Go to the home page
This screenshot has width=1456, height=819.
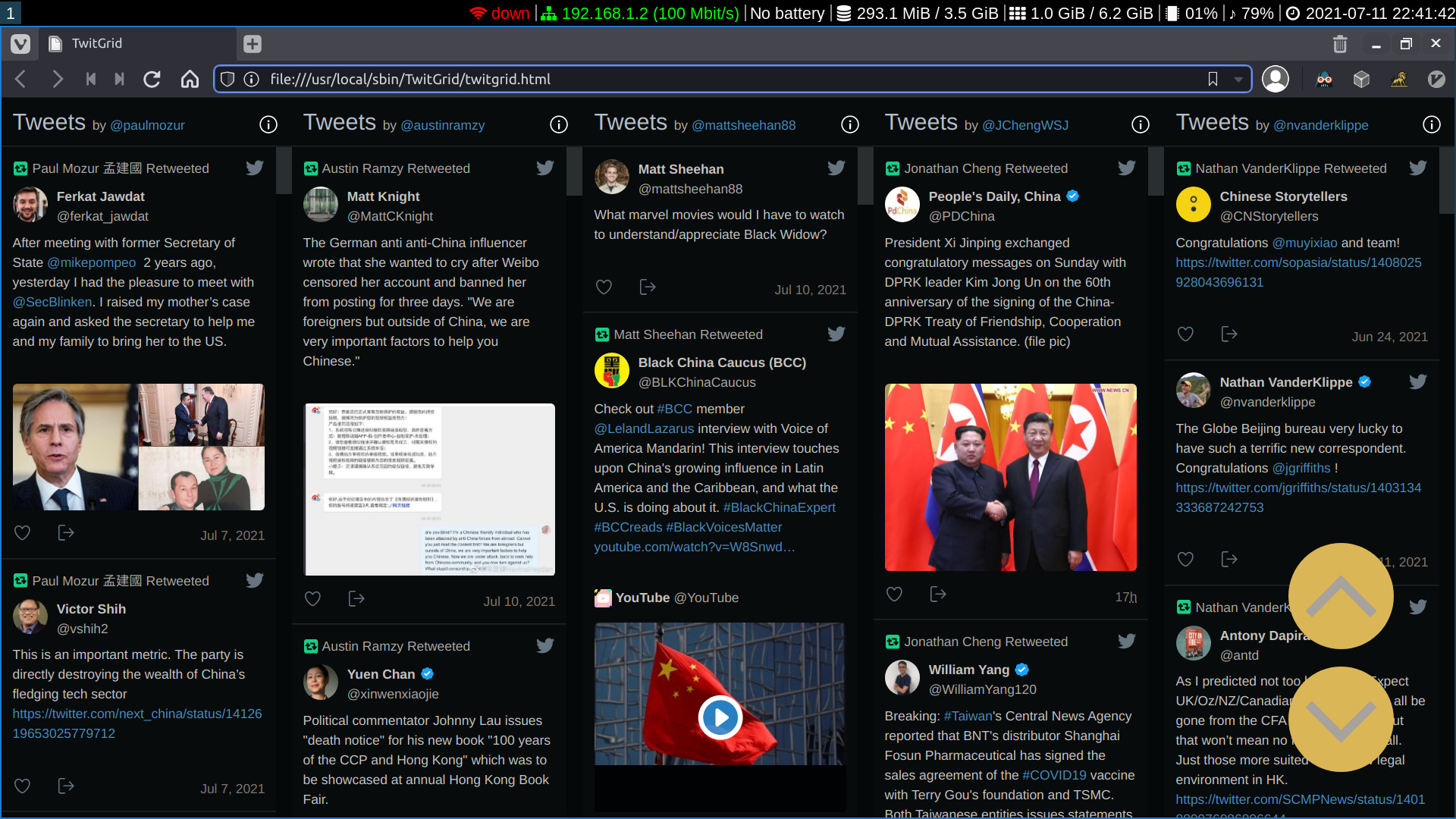[x=190, y=79]
